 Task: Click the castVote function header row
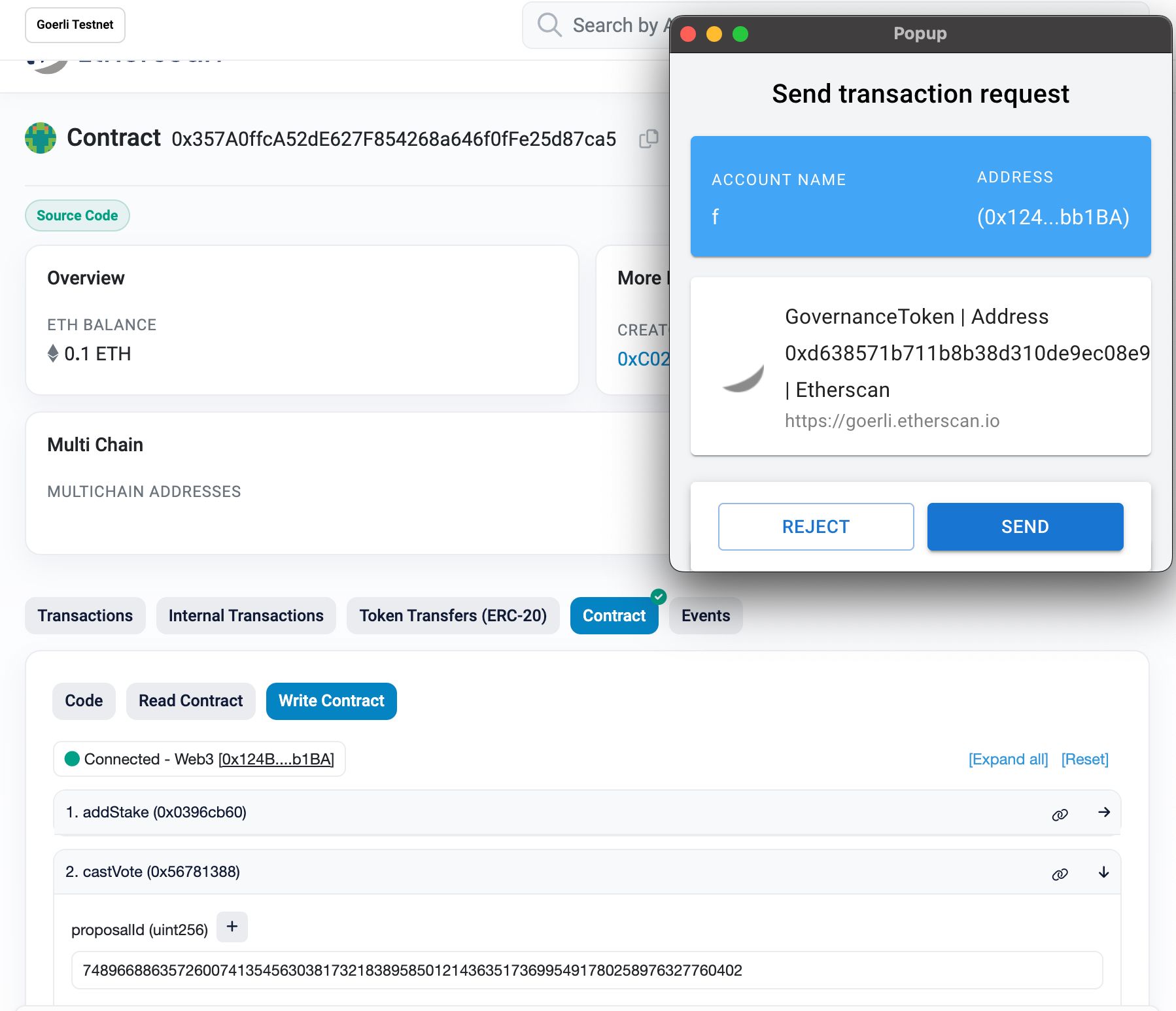click(x=587, y=872)
